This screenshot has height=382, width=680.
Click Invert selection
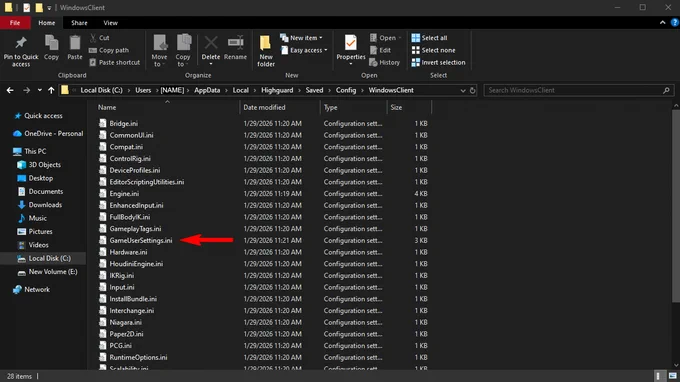(x=438, y=62)
